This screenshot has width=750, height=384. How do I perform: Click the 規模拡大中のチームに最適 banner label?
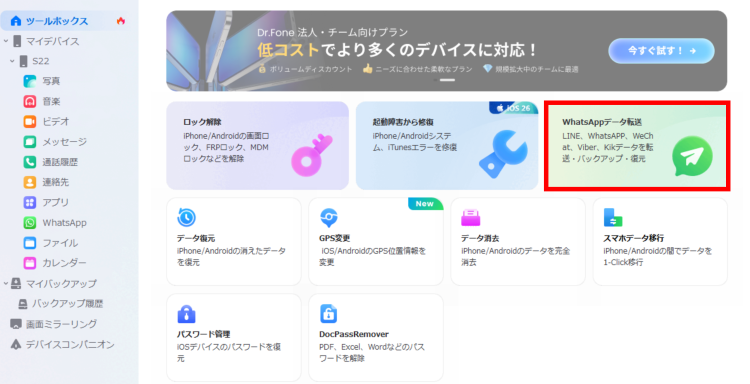point(537,69)
